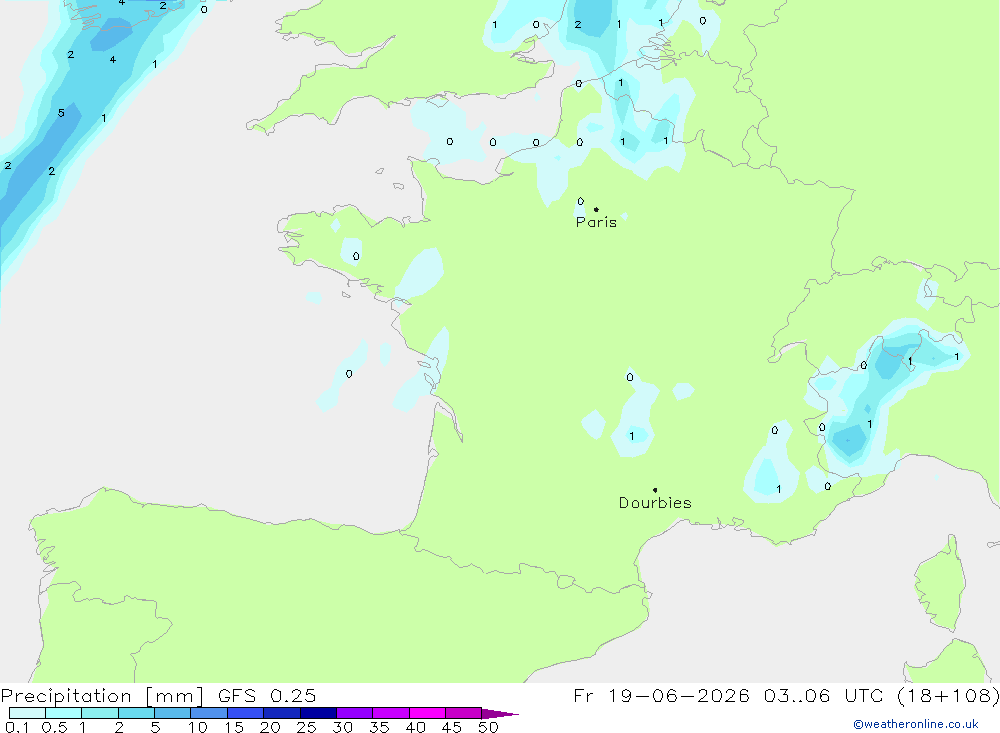Click the '0.1' legend scale label
This screenshot has height=733, width=1000.
(17, 727)
